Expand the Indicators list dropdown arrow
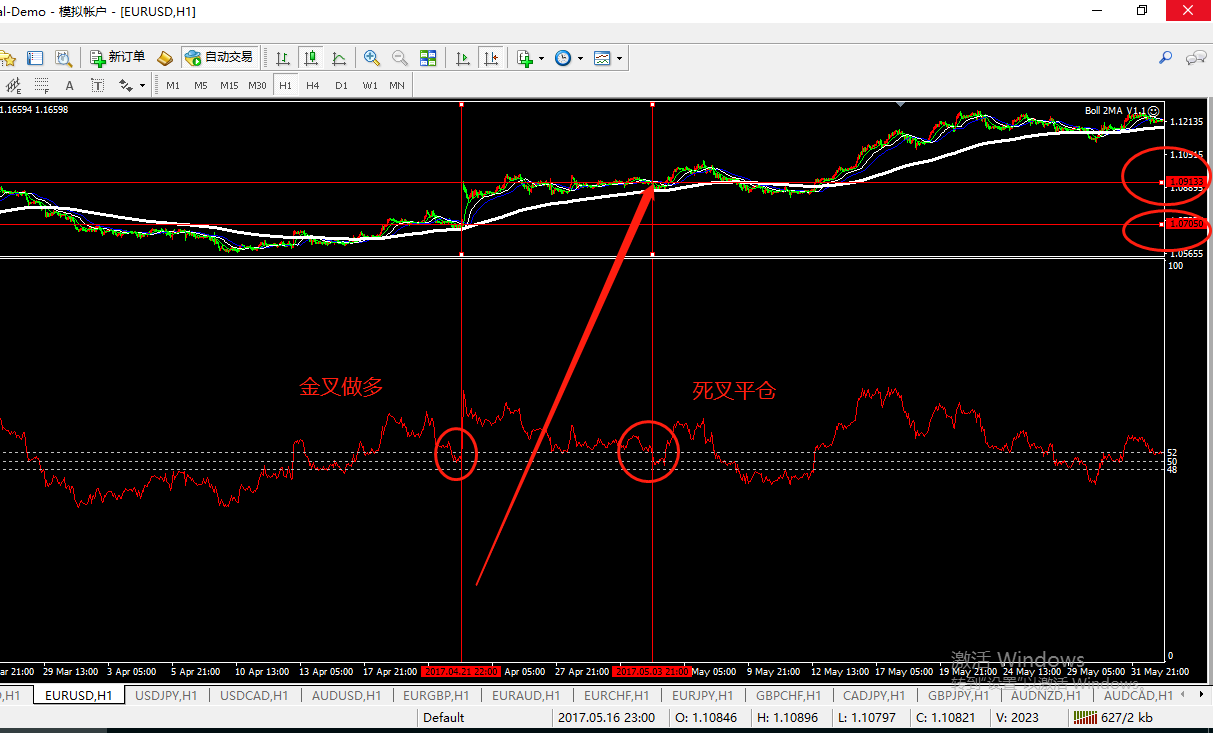Viewport: 1213px width, 733px height. [x=541, y=58]
